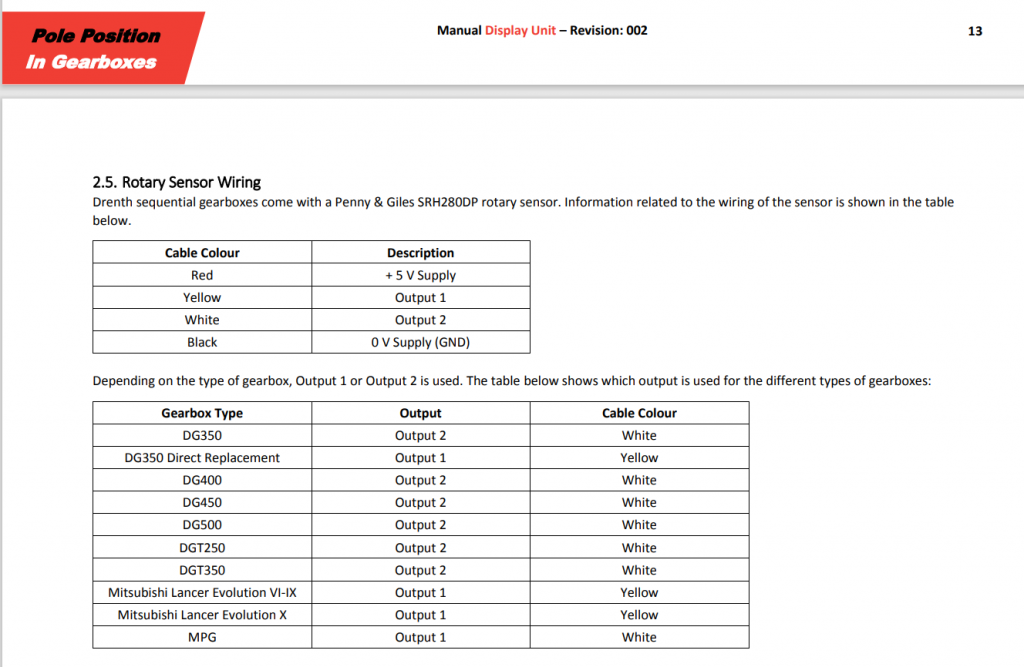The width and height of the screenshot is (1024, 667).
Task: Click the 'Black' cable colour cell
Action: (x=202, y=342)
